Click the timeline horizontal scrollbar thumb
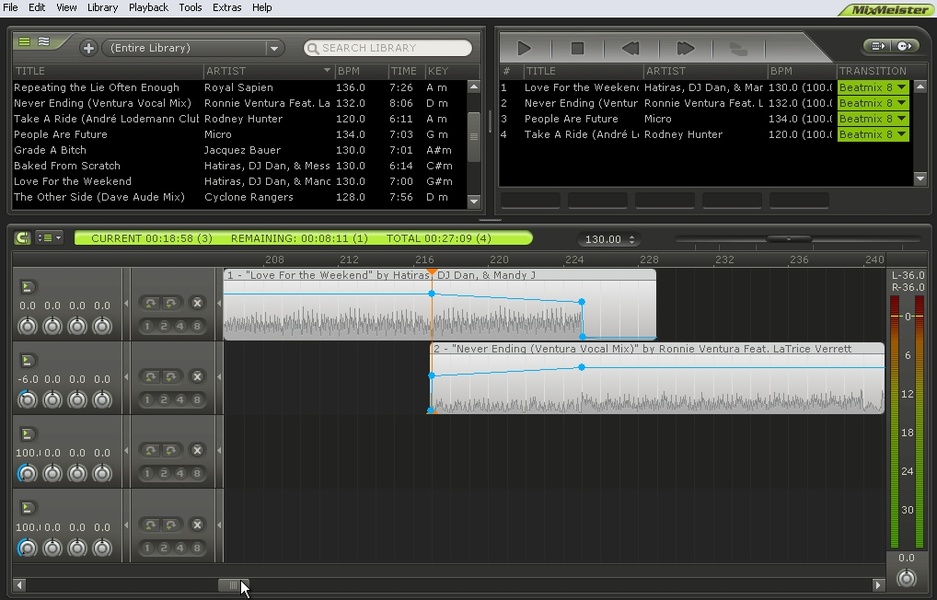 coord(233,585)
